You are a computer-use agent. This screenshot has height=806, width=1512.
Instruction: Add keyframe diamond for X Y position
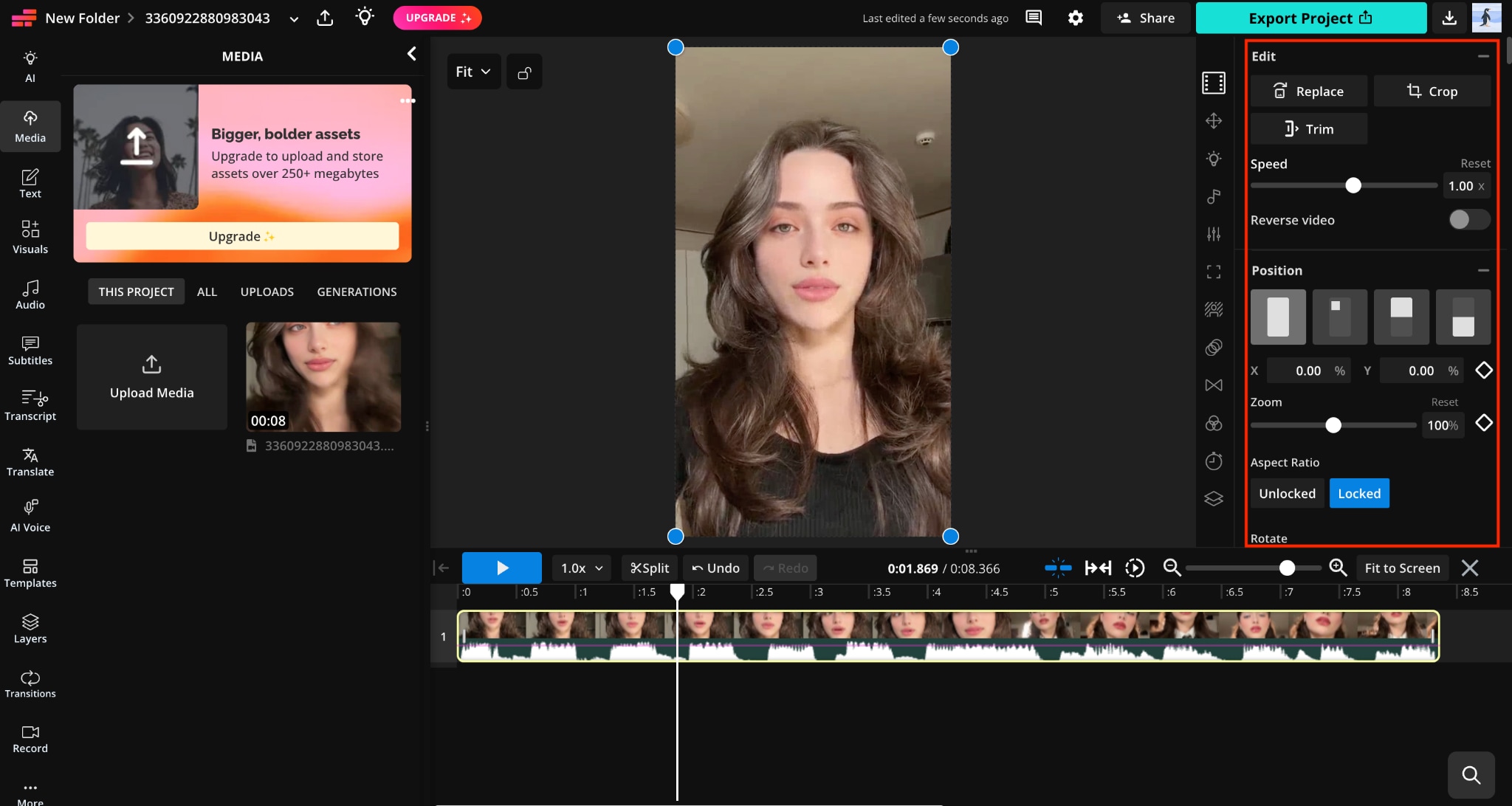(x=1483, y=370)
